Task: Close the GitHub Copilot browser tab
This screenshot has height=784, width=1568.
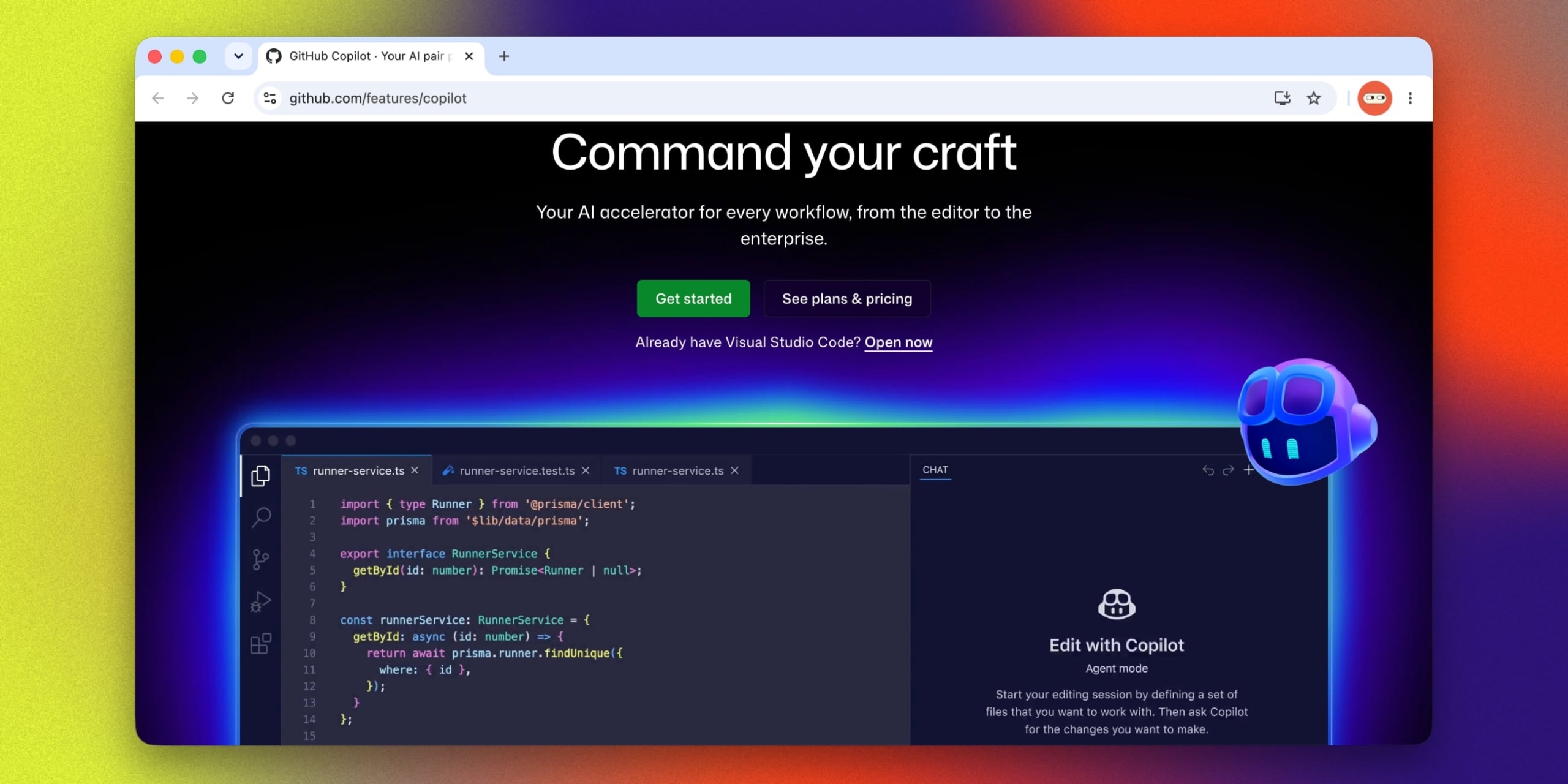Action: click(x=469, y=56)
